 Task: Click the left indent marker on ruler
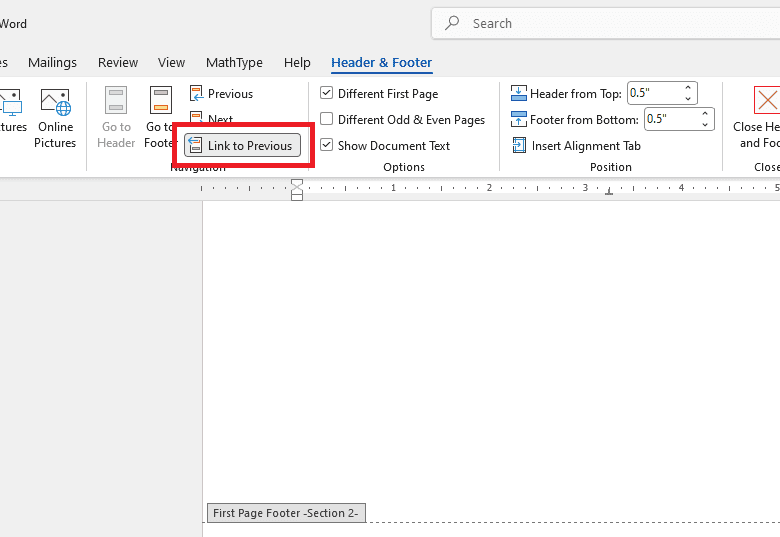pyautogui.click(x=296, y=197)
